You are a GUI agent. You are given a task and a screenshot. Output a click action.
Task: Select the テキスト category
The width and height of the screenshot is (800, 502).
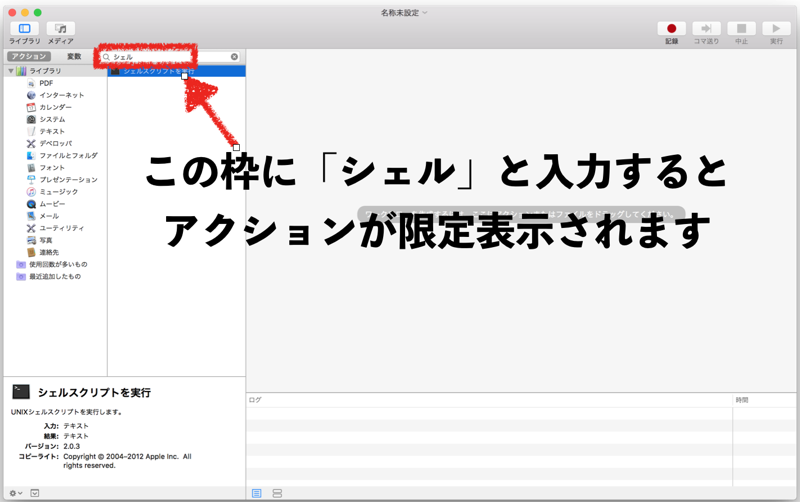(x=52, y=132)
